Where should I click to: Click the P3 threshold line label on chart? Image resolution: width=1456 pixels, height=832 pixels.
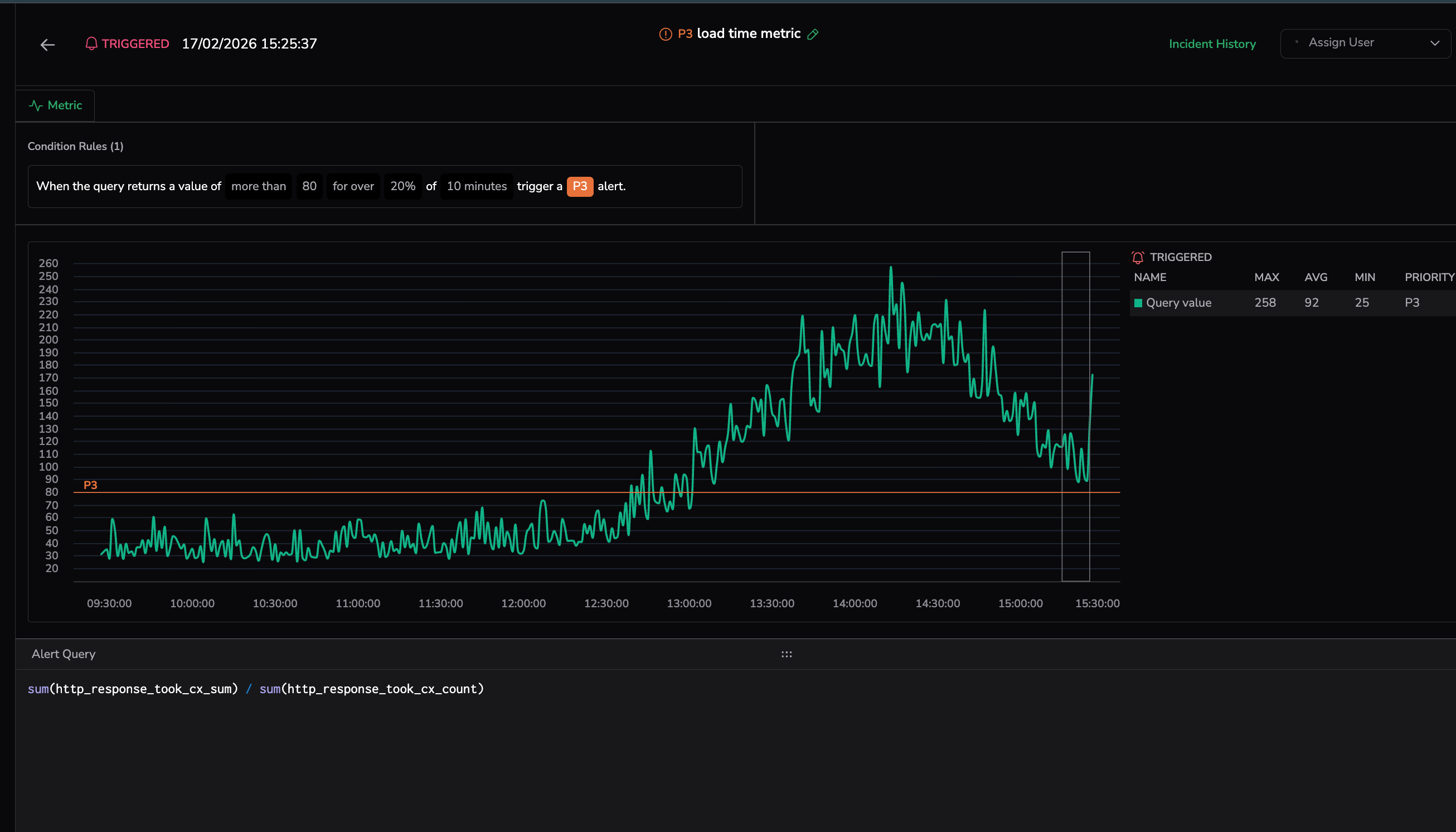[90, 485]
